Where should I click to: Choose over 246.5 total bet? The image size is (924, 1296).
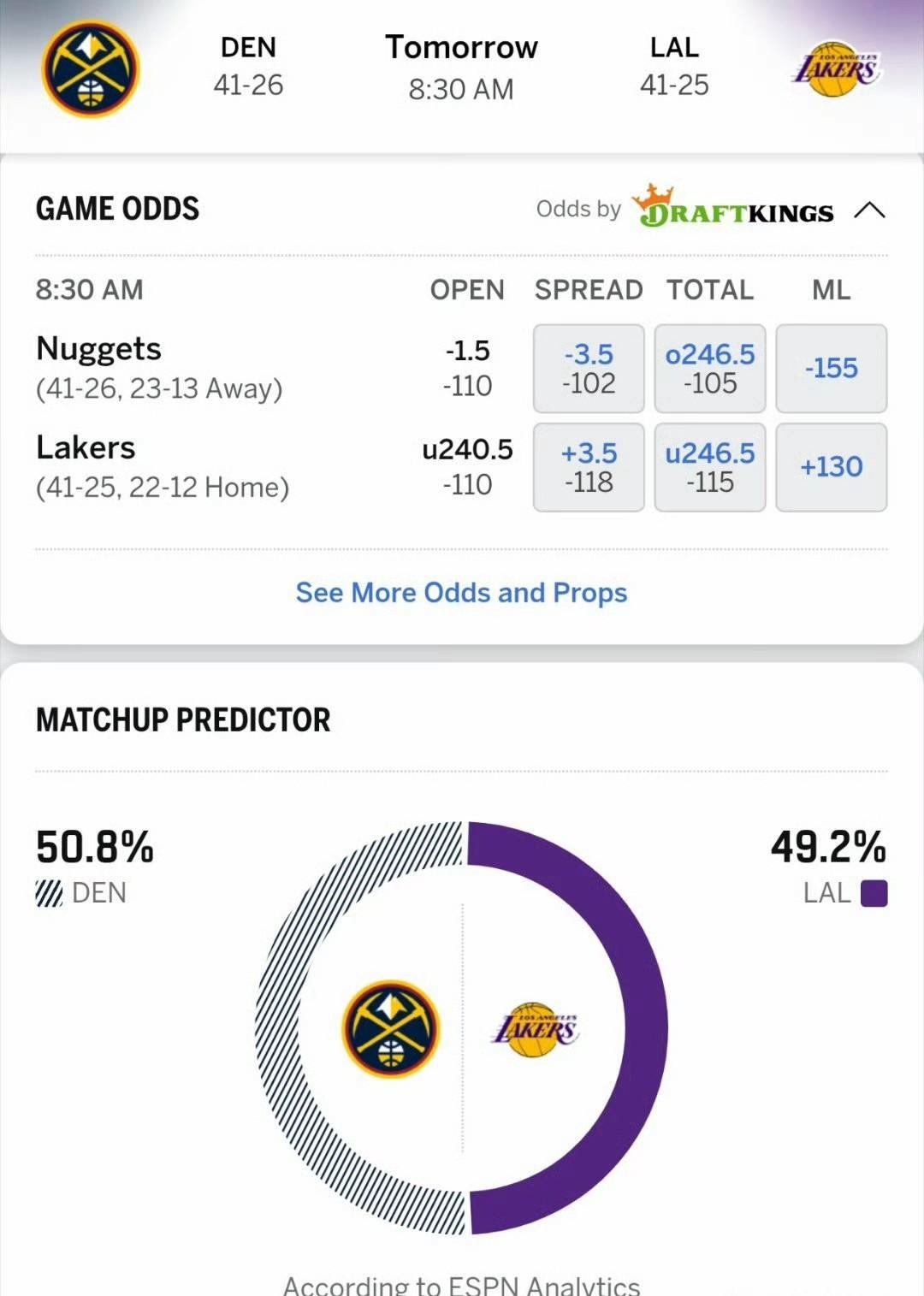click(710, 368)
